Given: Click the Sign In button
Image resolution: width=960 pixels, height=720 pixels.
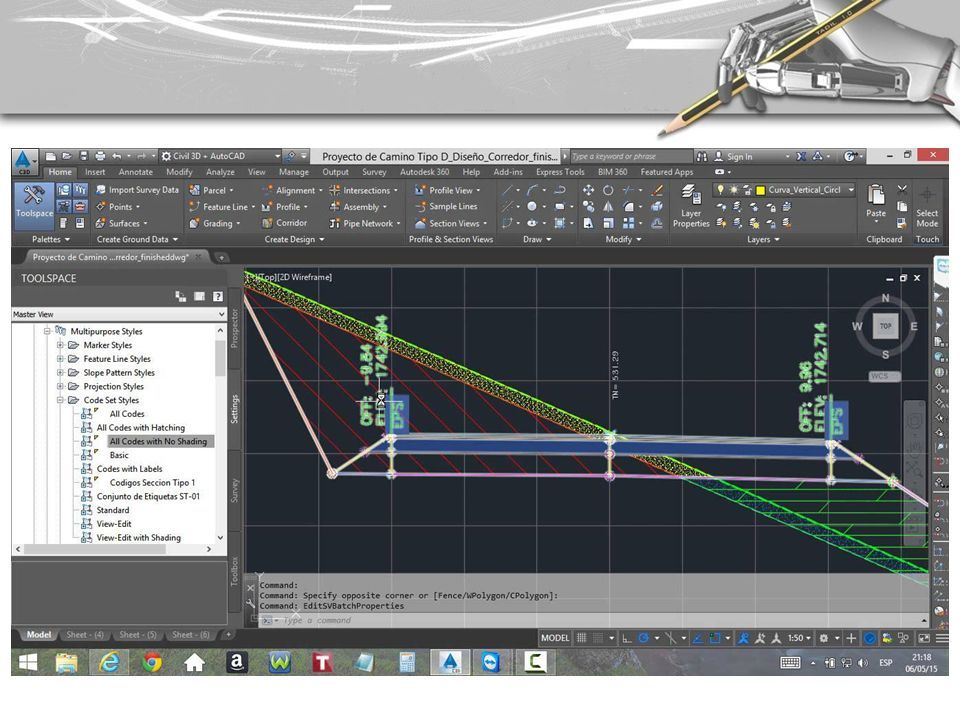Looking at the screenshot, I should coord(733,156).
